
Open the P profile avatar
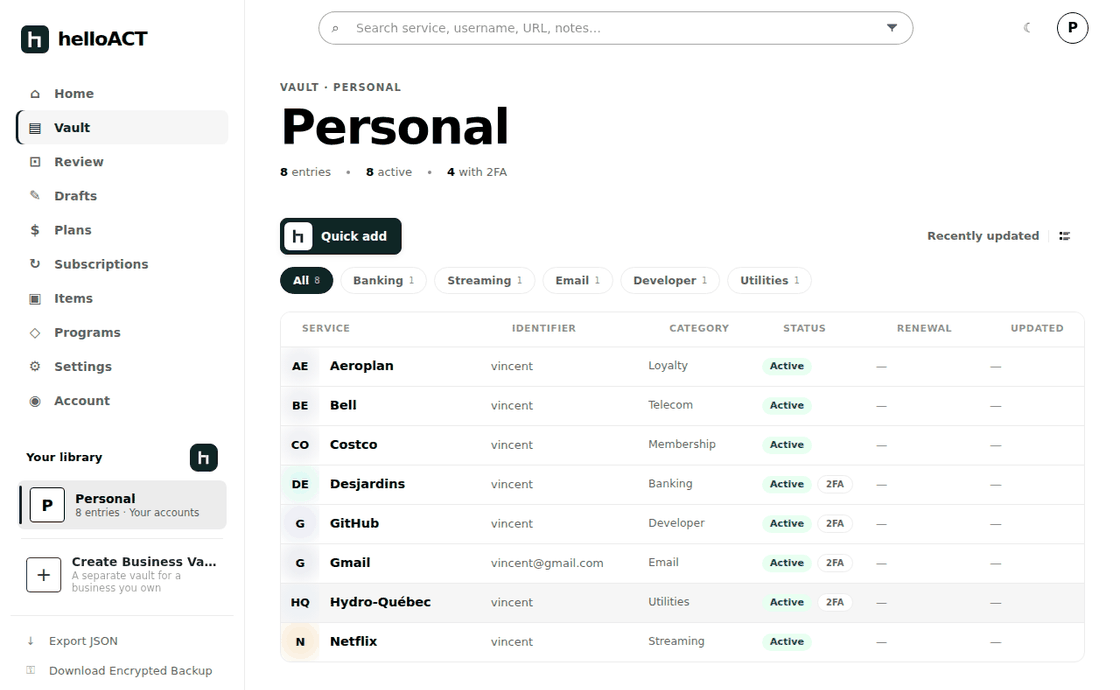[x=1072, y=28]
